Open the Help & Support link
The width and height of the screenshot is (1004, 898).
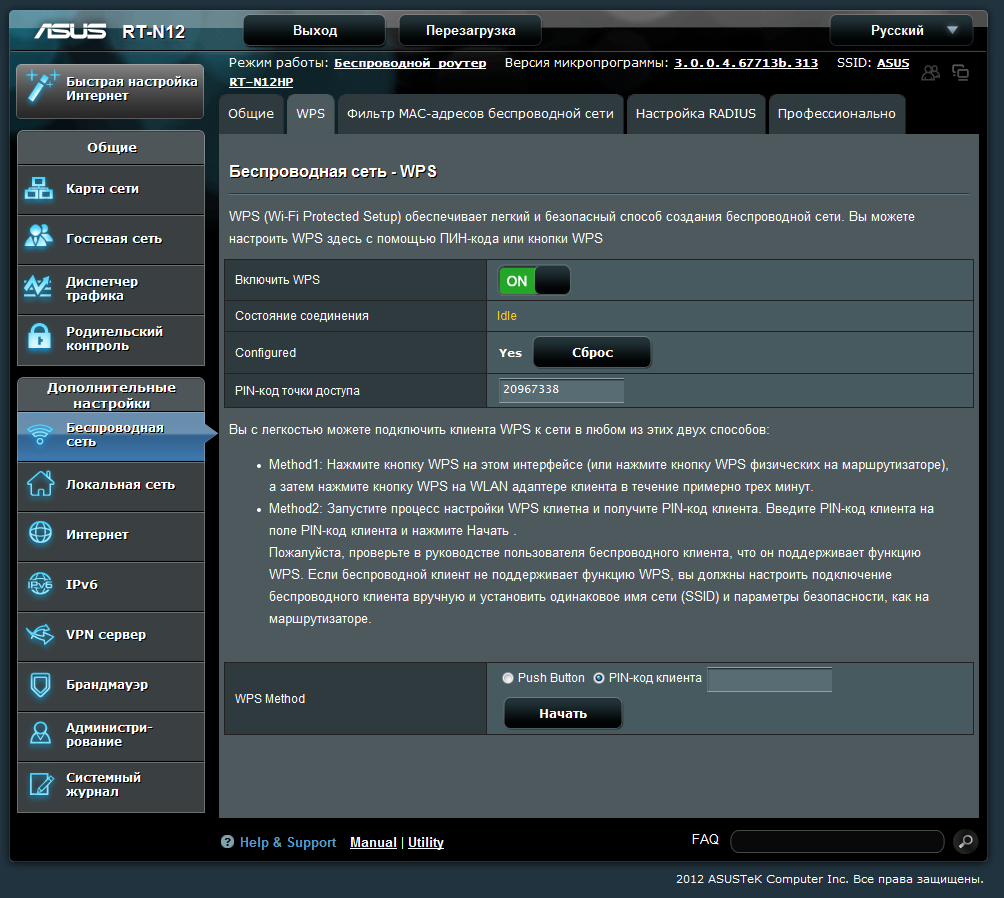(287, 842)
